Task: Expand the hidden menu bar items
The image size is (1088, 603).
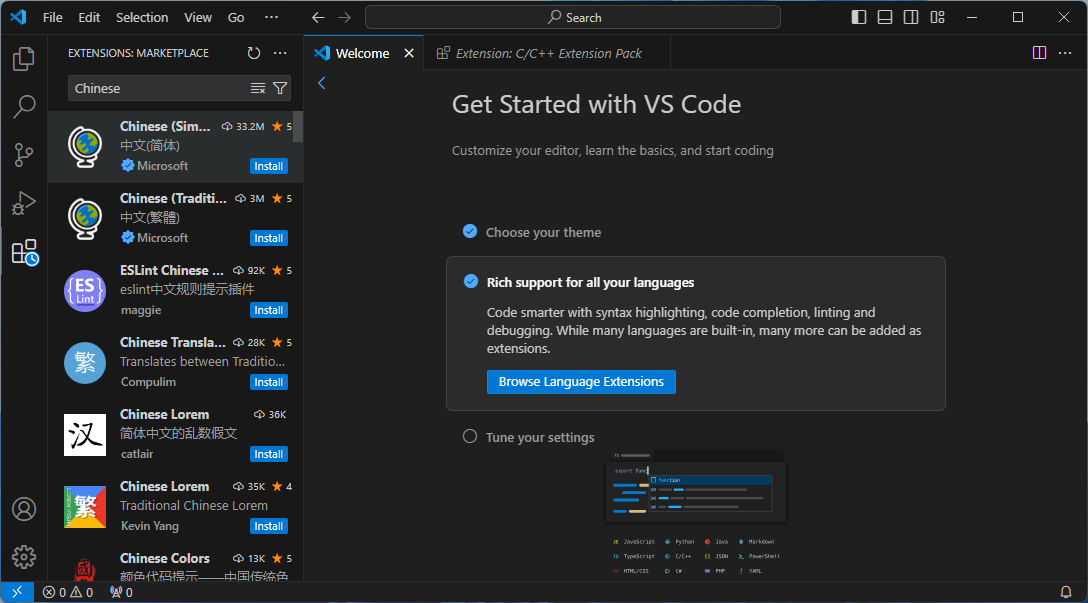Action: pyautogui.click(x=271, y=17)
